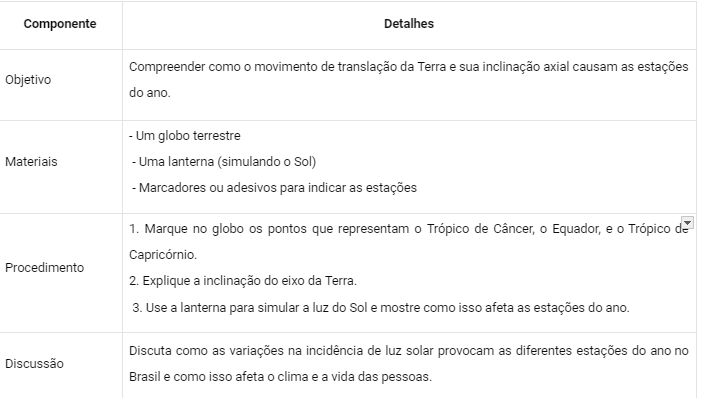Select the Objetivo row label

(x=28, y=80)
